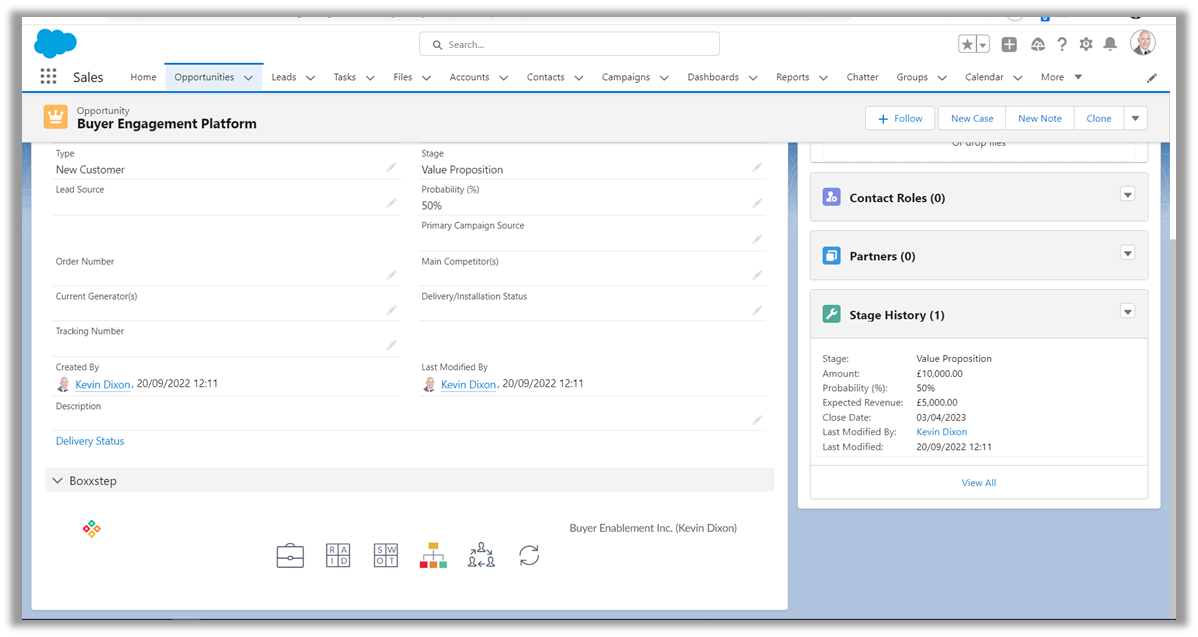Open Salesforce Help question mark icon
Image resolution: width=1198 pixels, height=637 pixels.
[1061, 44]
